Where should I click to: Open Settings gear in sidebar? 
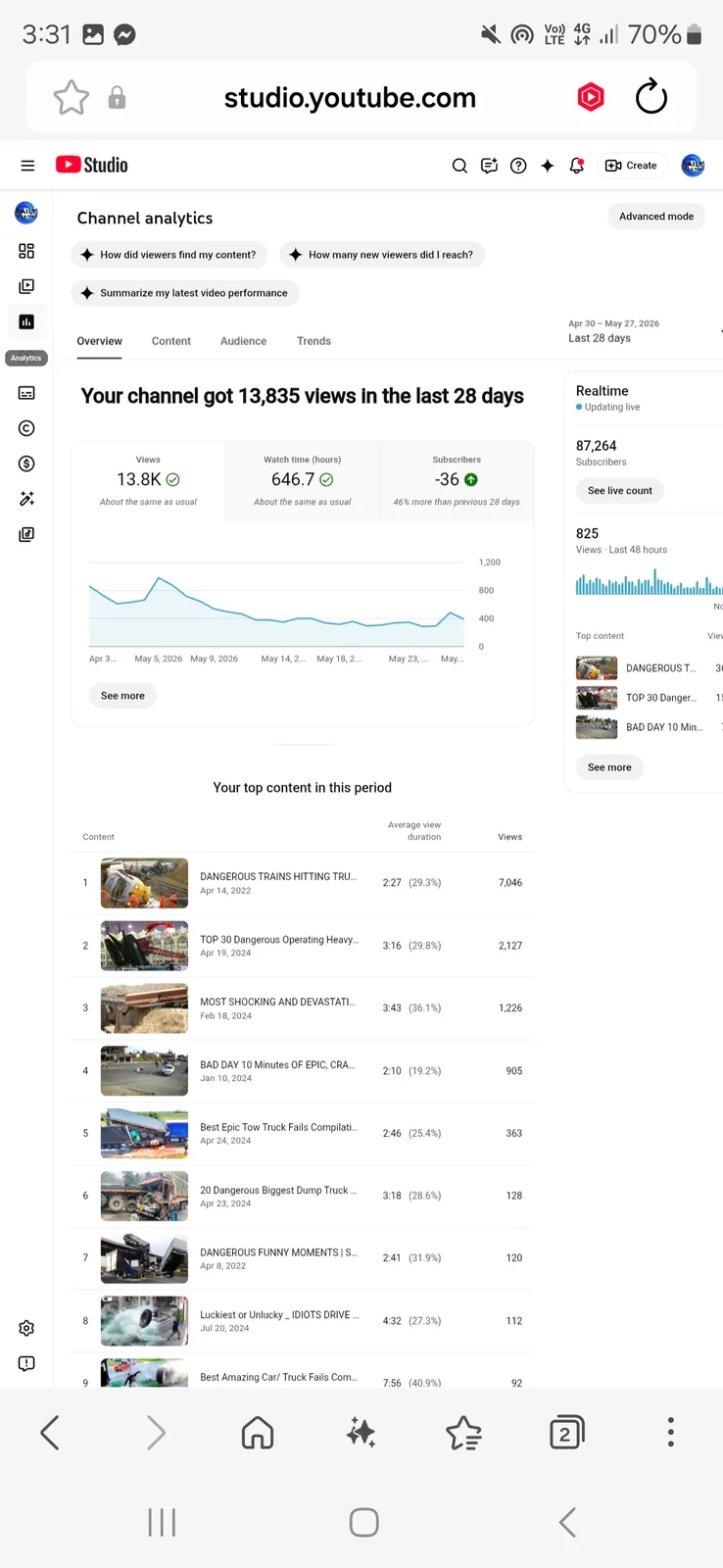click(26, 1328)
